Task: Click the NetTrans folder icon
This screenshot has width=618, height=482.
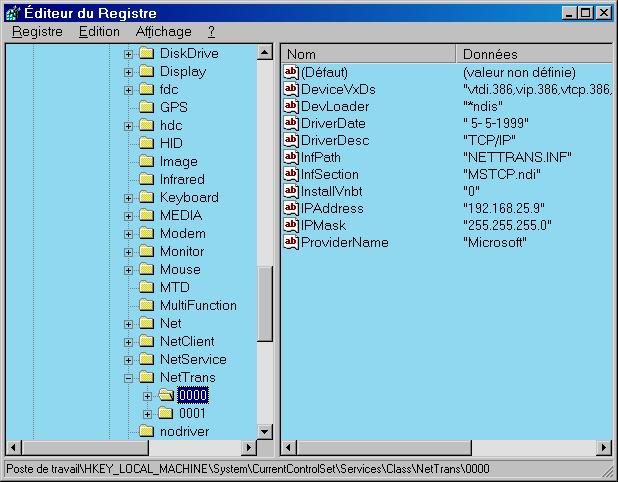Action: 147,377
